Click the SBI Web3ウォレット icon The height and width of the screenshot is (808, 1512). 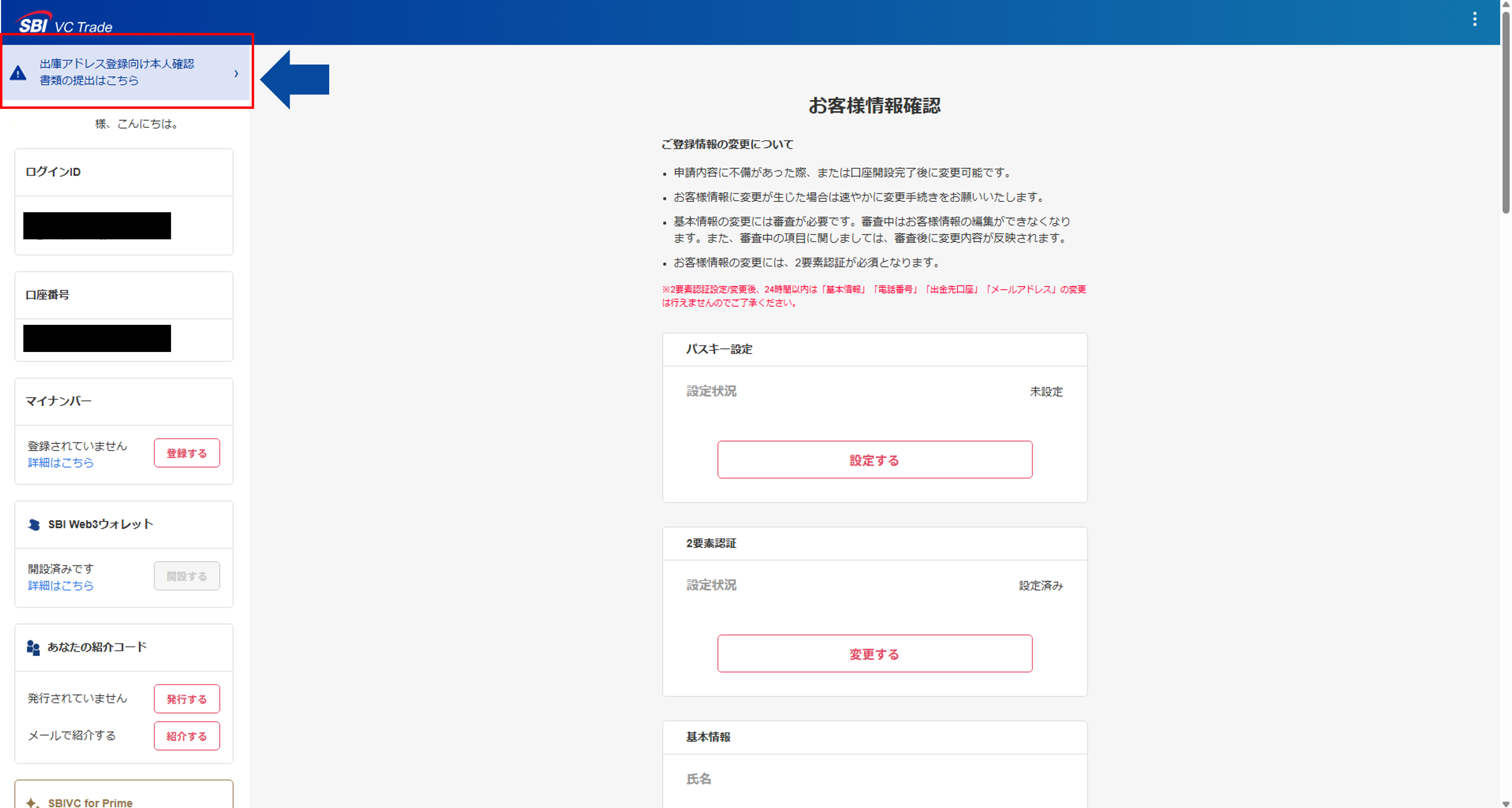pos(34,524)
